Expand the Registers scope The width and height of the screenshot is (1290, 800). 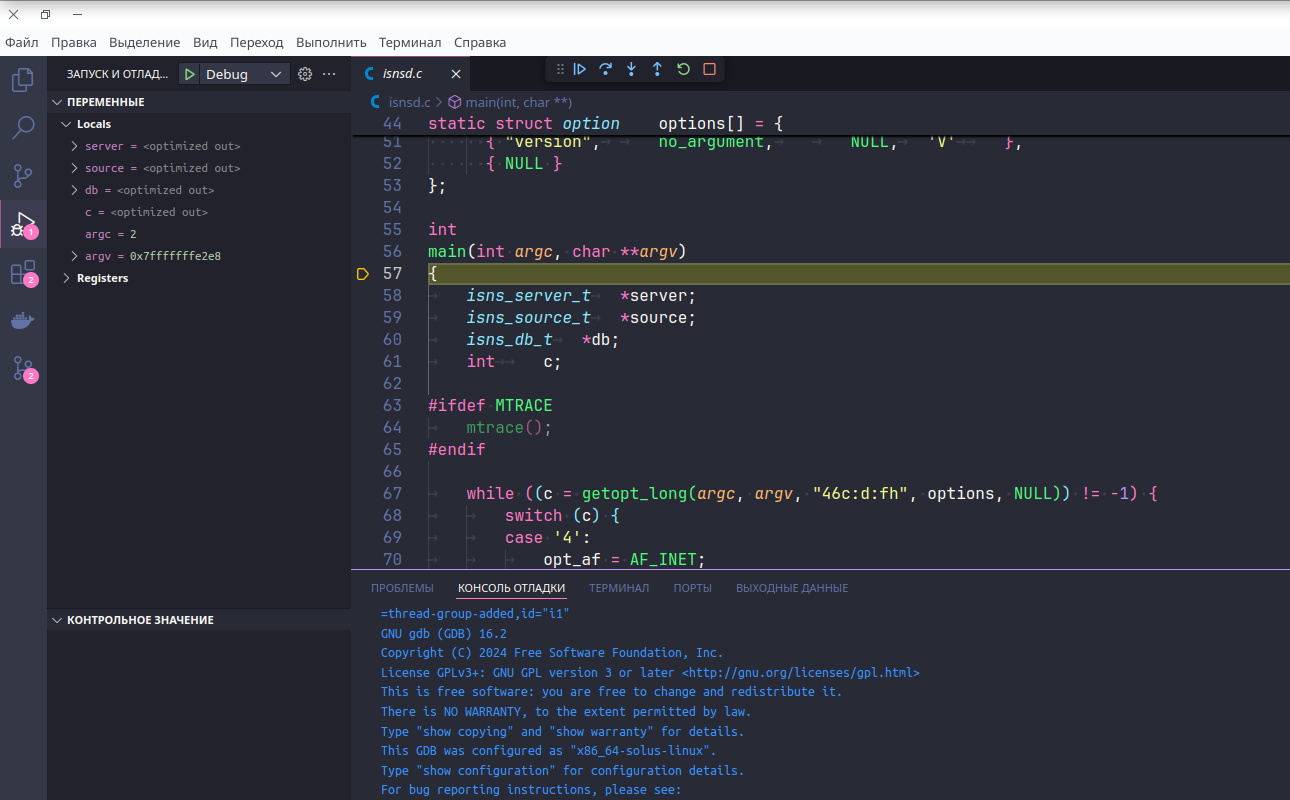click(66, 278)
